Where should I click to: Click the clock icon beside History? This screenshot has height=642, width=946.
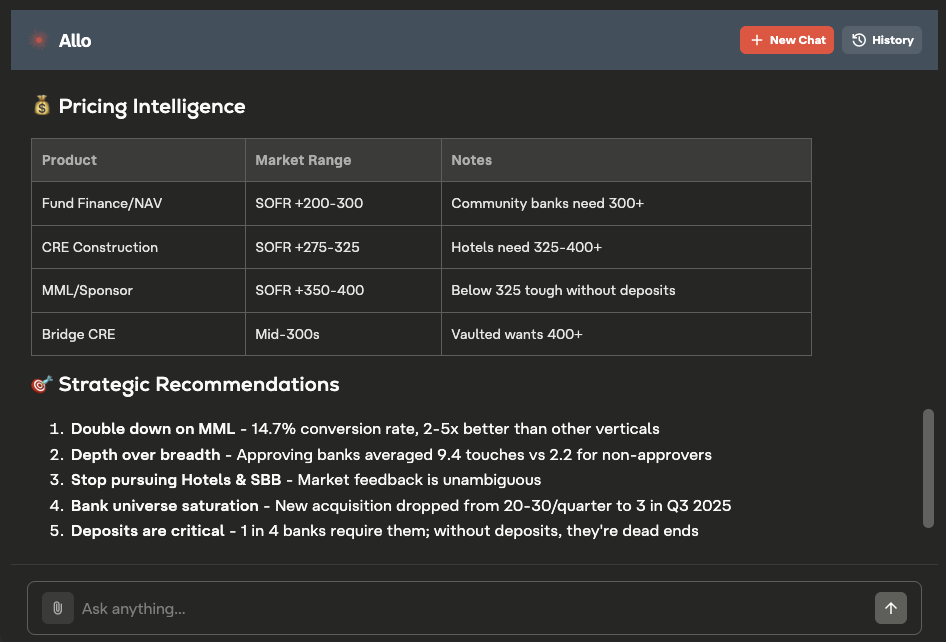(858, 40)
